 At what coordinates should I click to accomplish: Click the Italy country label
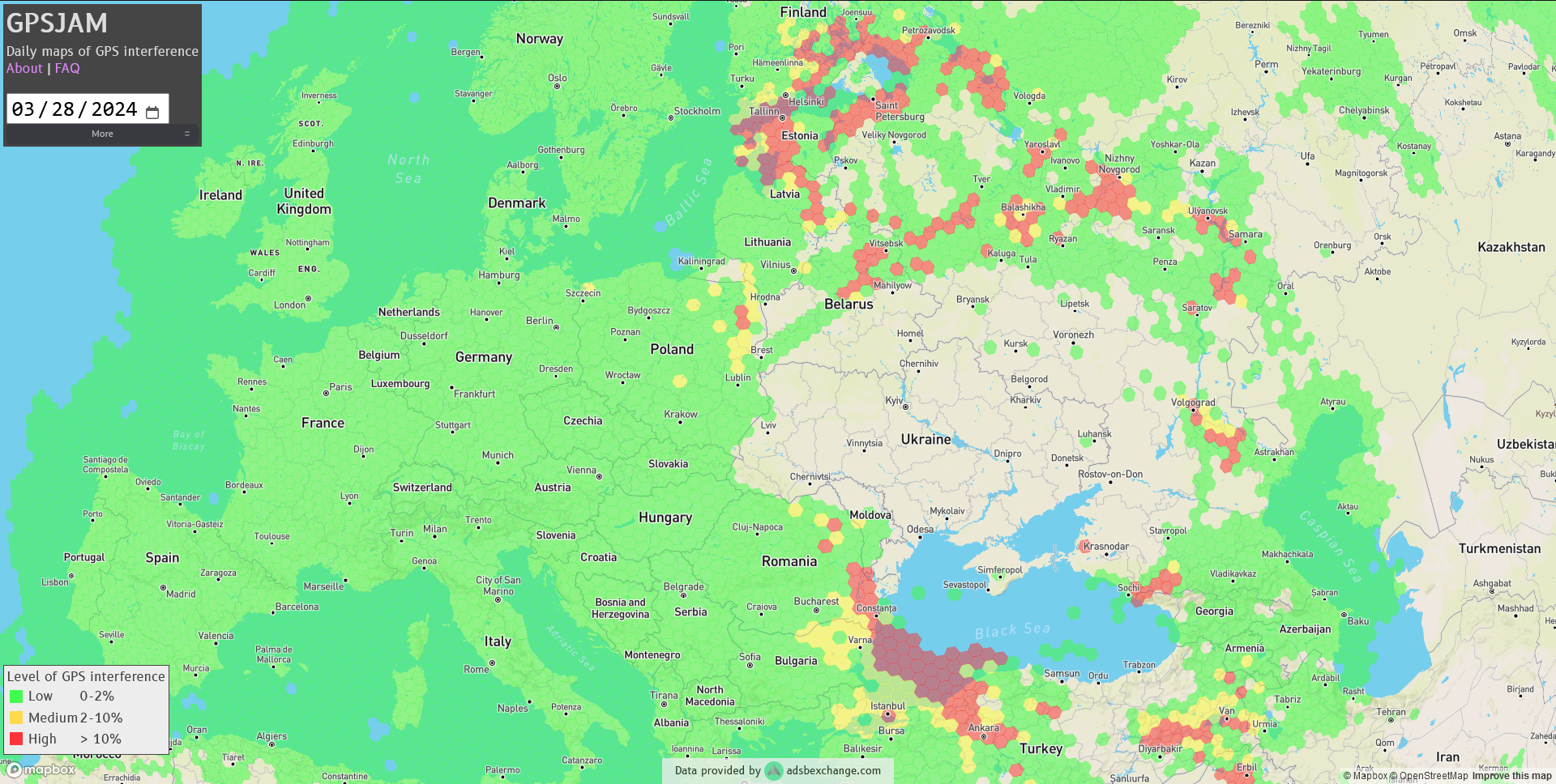click(498, 641)
